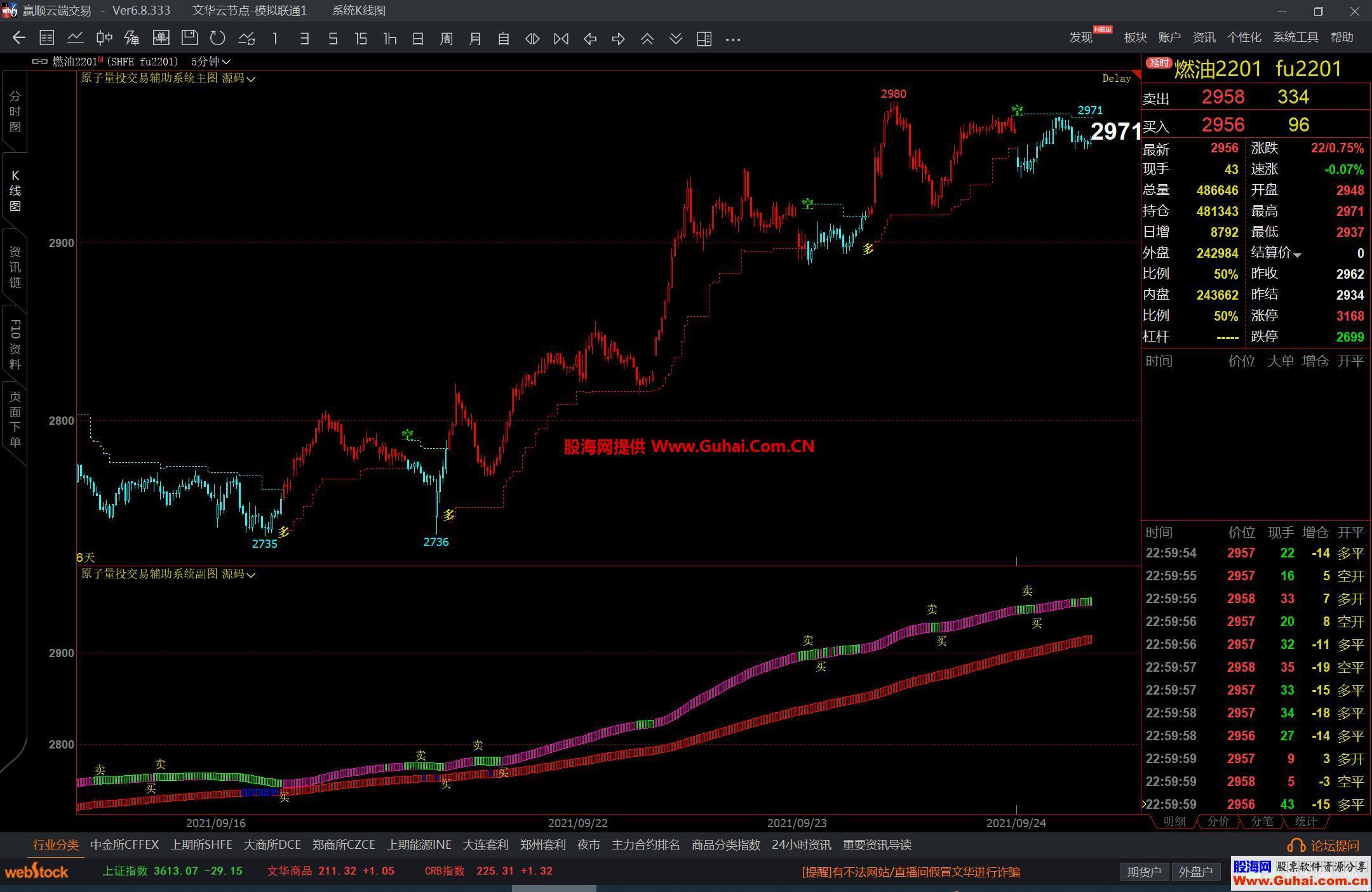Click the circular refresh icon
Screen dimensions: 1372x892
(218, 39)
